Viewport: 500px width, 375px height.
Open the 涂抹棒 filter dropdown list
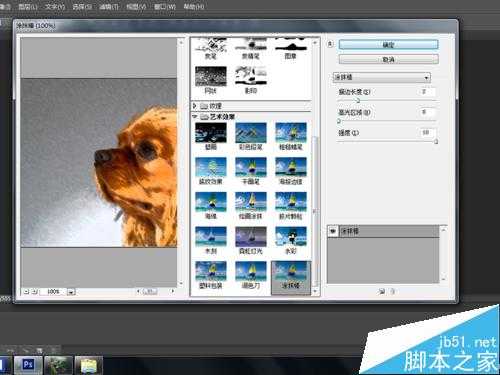382,77
